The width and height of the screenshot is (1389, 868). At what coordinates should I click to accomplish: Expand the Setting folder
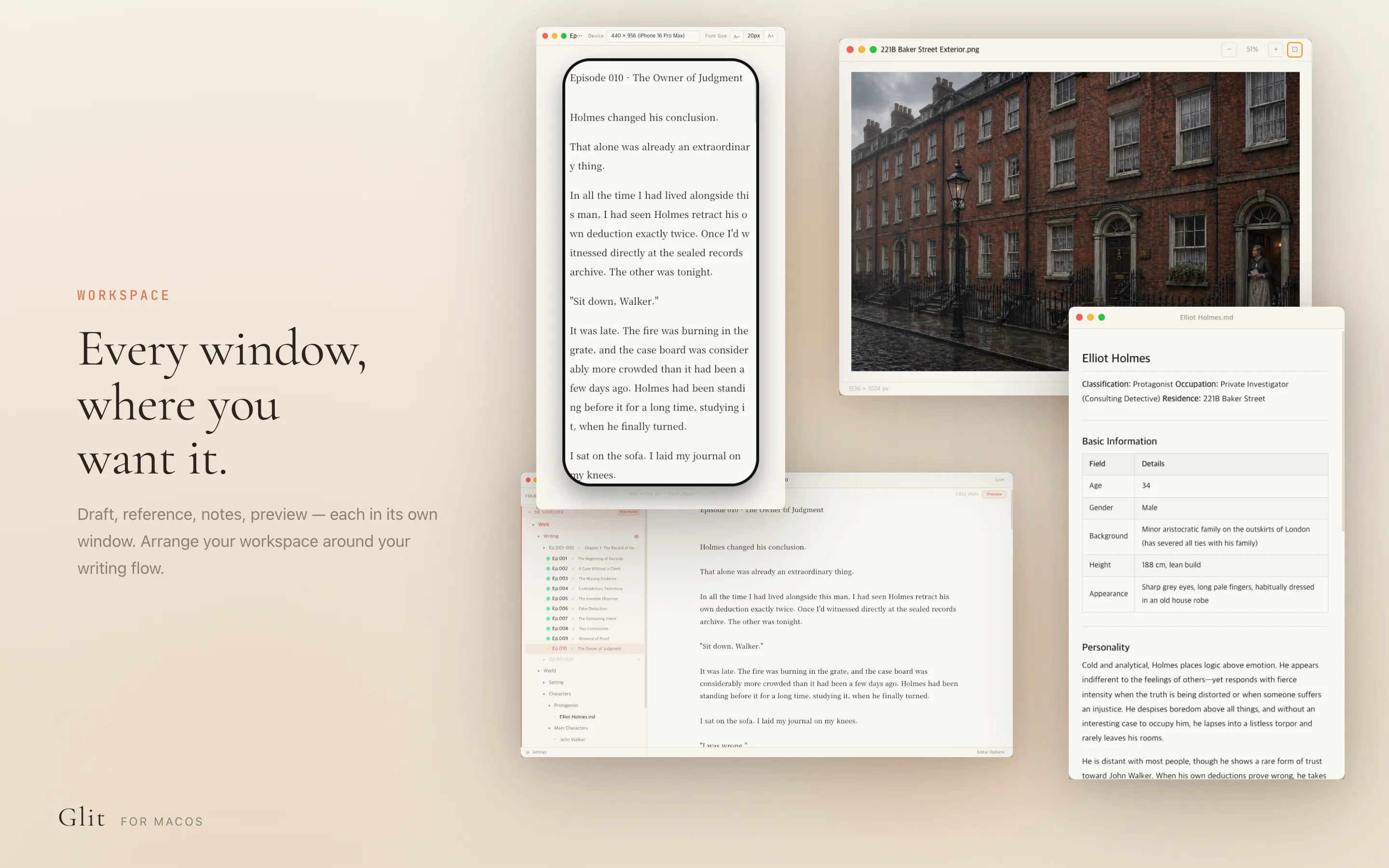[544, 682]
